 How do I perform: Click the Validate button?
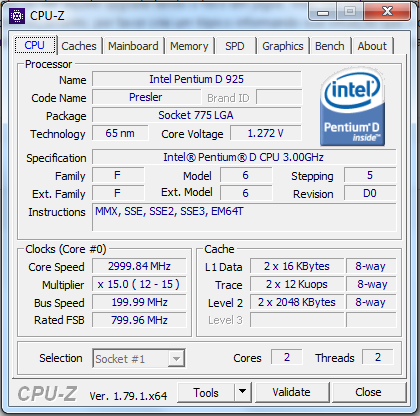click(x=292, y=392)
